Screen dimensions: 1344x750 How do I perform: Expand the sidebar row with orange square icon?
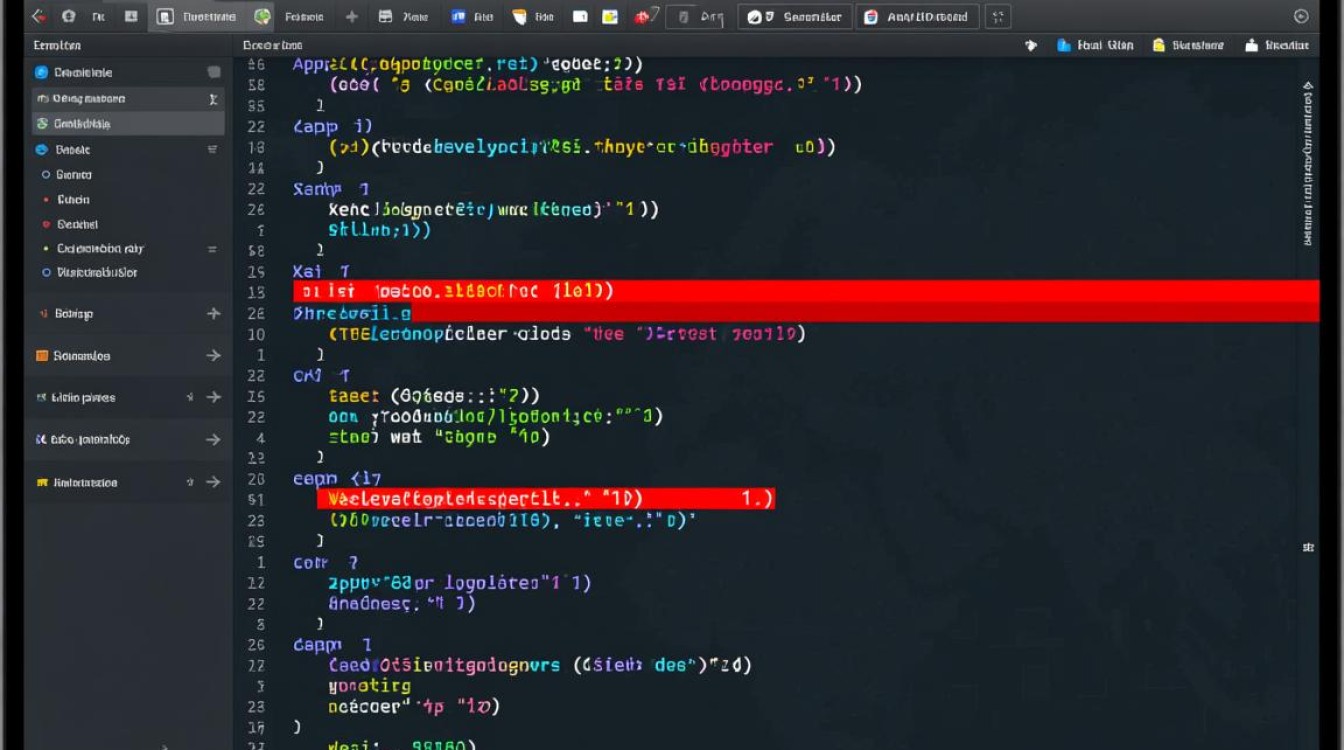click(x=213, y=355)
